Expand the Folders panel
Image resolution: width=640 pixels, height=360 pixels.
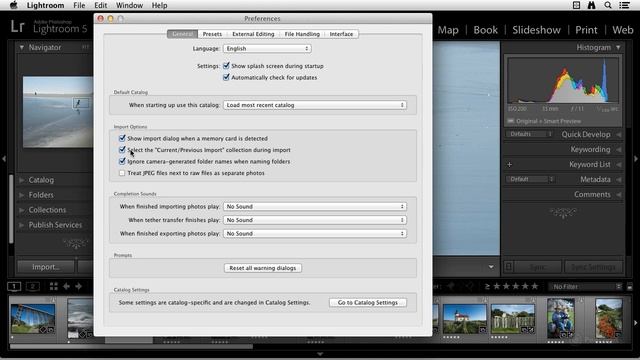click(41, 195)
